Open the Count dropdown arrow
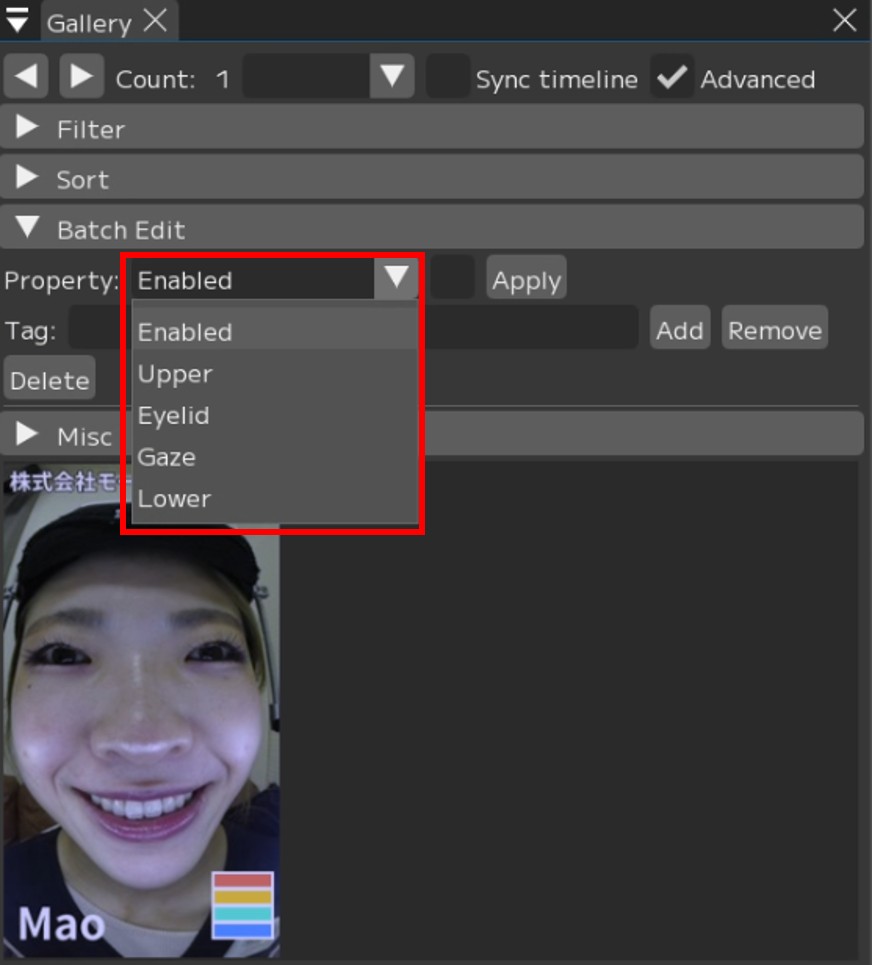The image size is (872, 965). [390, 77]
